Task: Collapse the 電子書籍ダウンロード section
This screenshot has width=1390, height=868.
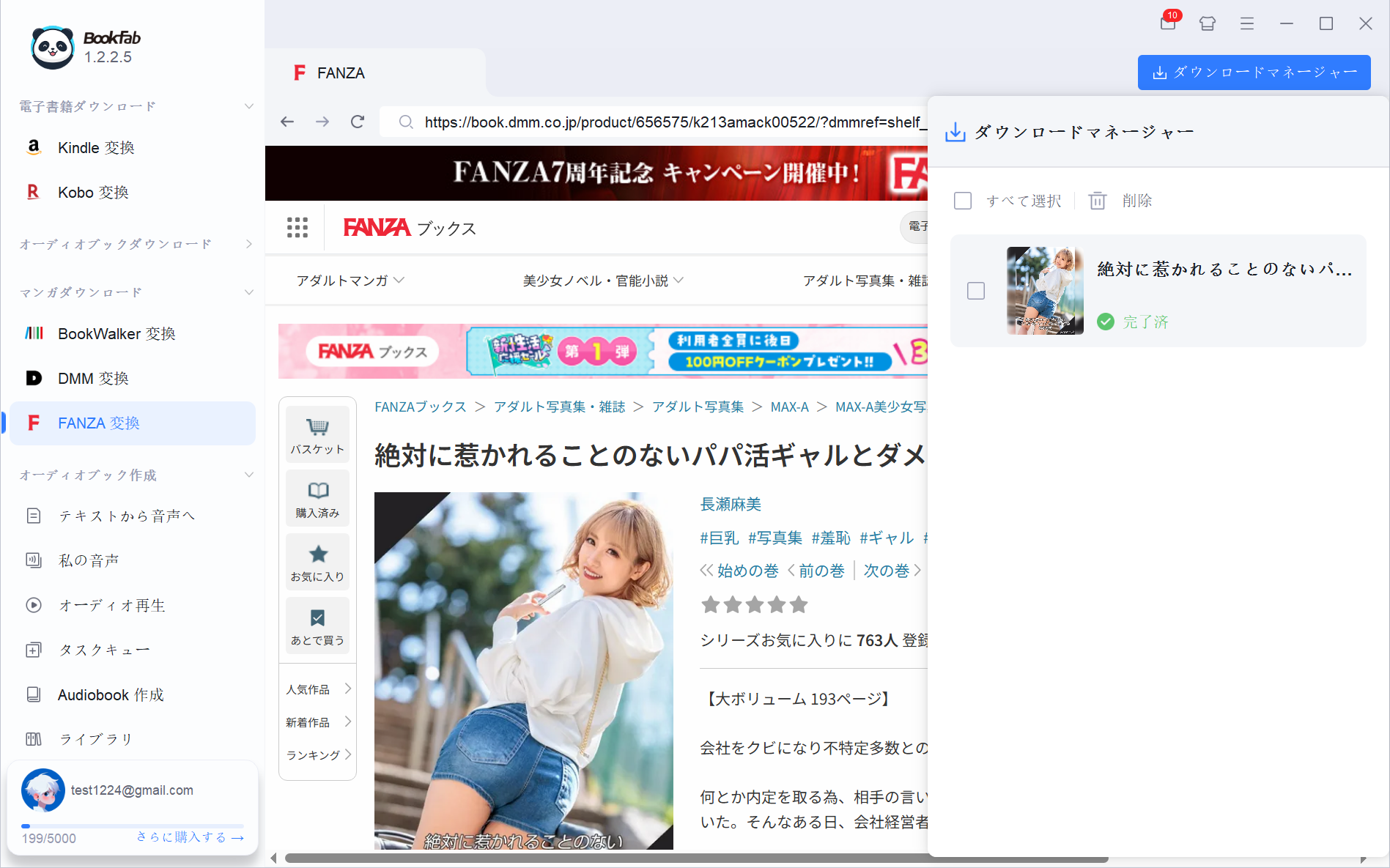Action: coord(249,105)
